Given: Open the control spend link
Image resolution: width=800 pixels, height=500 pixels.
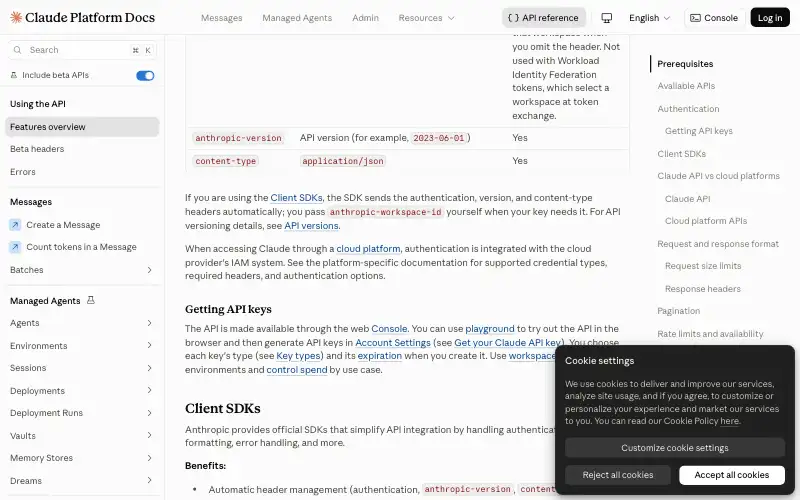Looking at the screenshot, I should 296,370.
